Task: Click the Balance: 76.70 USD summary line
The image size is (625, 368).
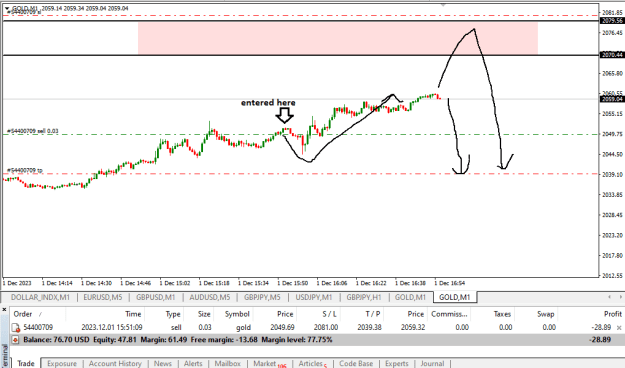Action: tap(178, 340)
